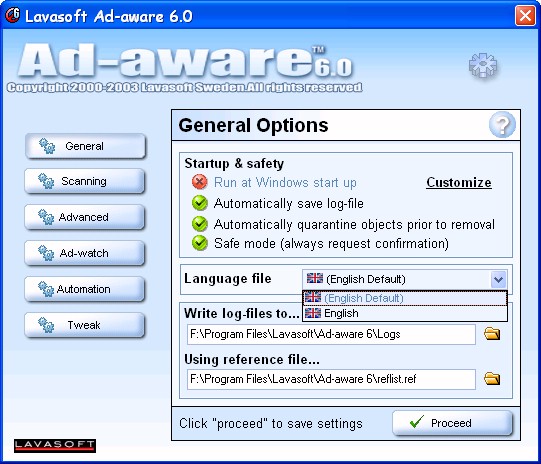Browse folder for reference file
This screenshot has height=464, width=541.
tap(492, 379)
